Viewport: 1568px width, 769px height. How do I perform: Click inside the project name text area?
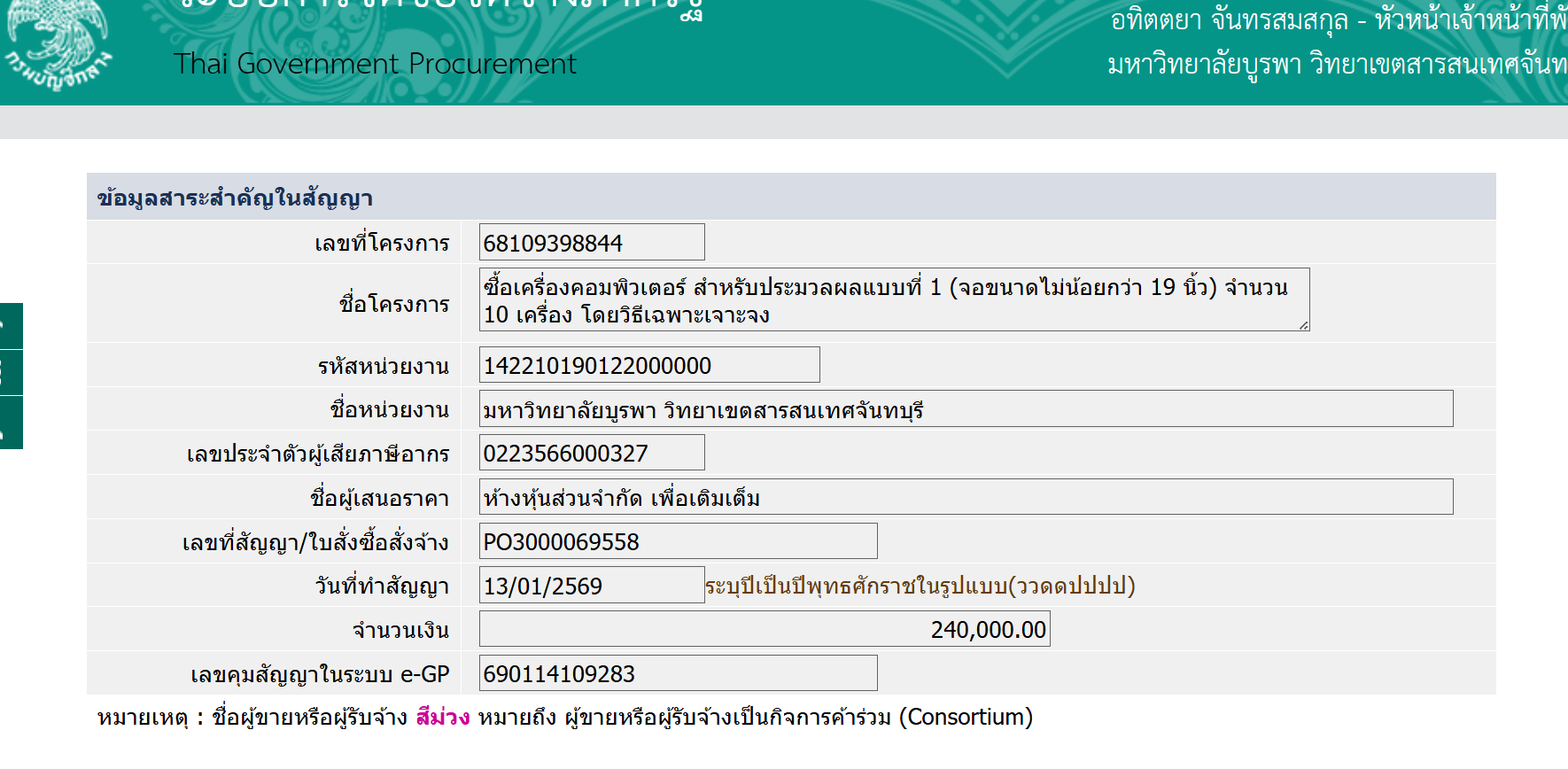point(893,300)
